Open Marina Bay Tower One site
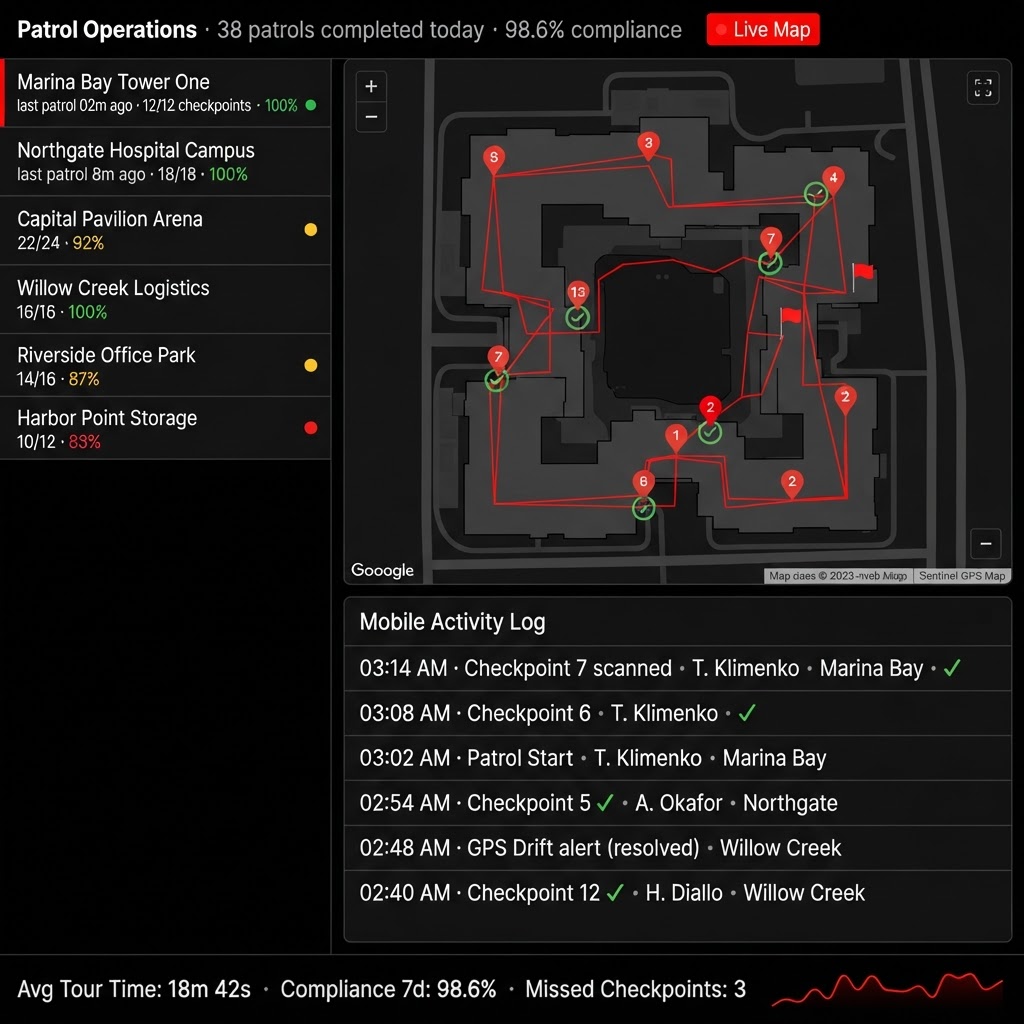 click(x=166, y=93)
